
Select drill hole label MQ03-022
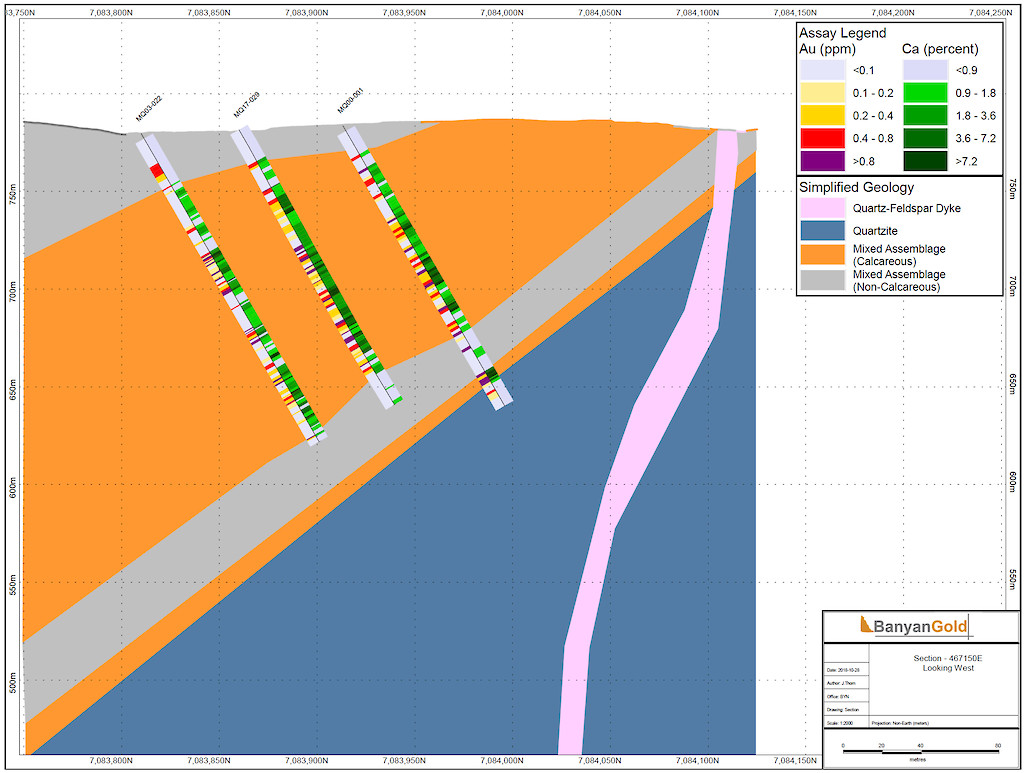pyautogui.click(x=149, y=108)
